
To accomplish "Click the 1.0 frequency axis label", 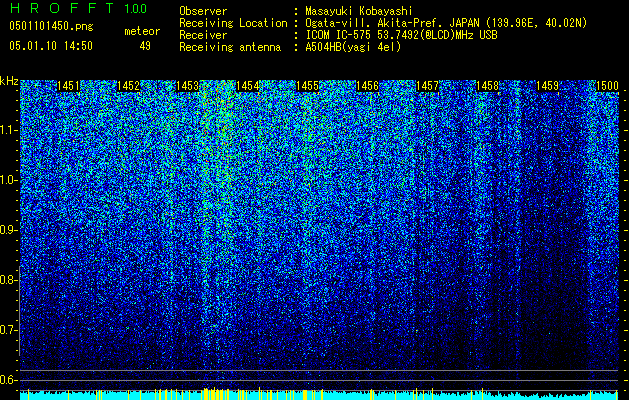I will [8, 180].
